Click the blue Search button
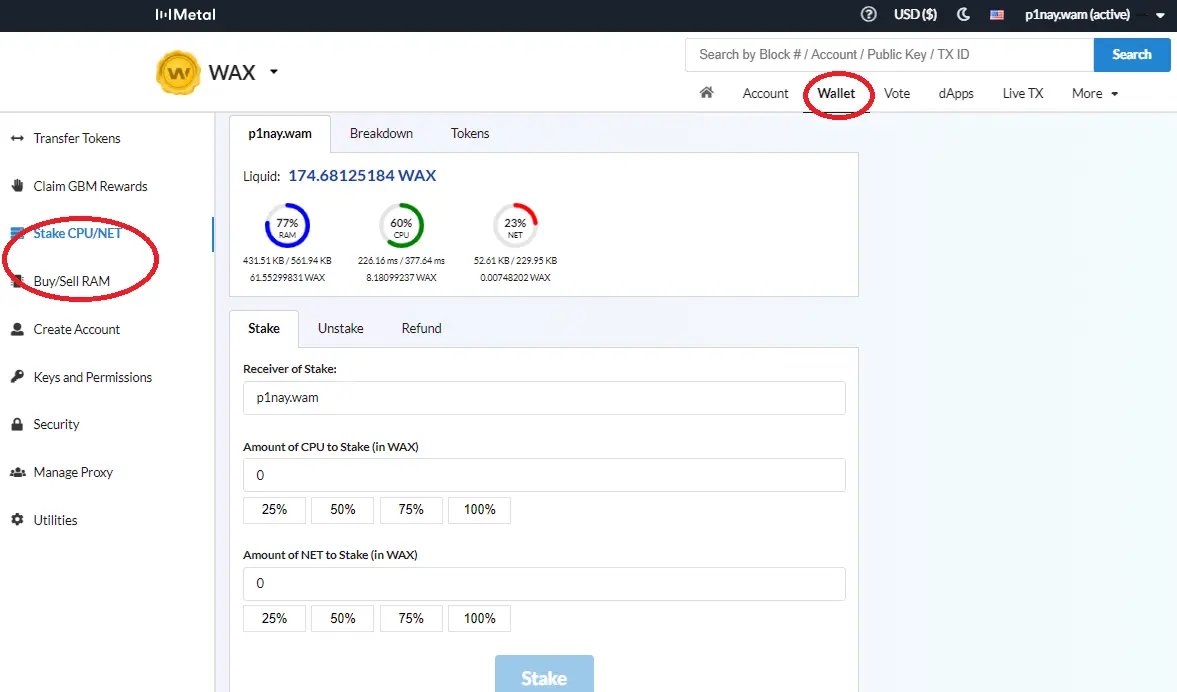 tap(1131, 55)
